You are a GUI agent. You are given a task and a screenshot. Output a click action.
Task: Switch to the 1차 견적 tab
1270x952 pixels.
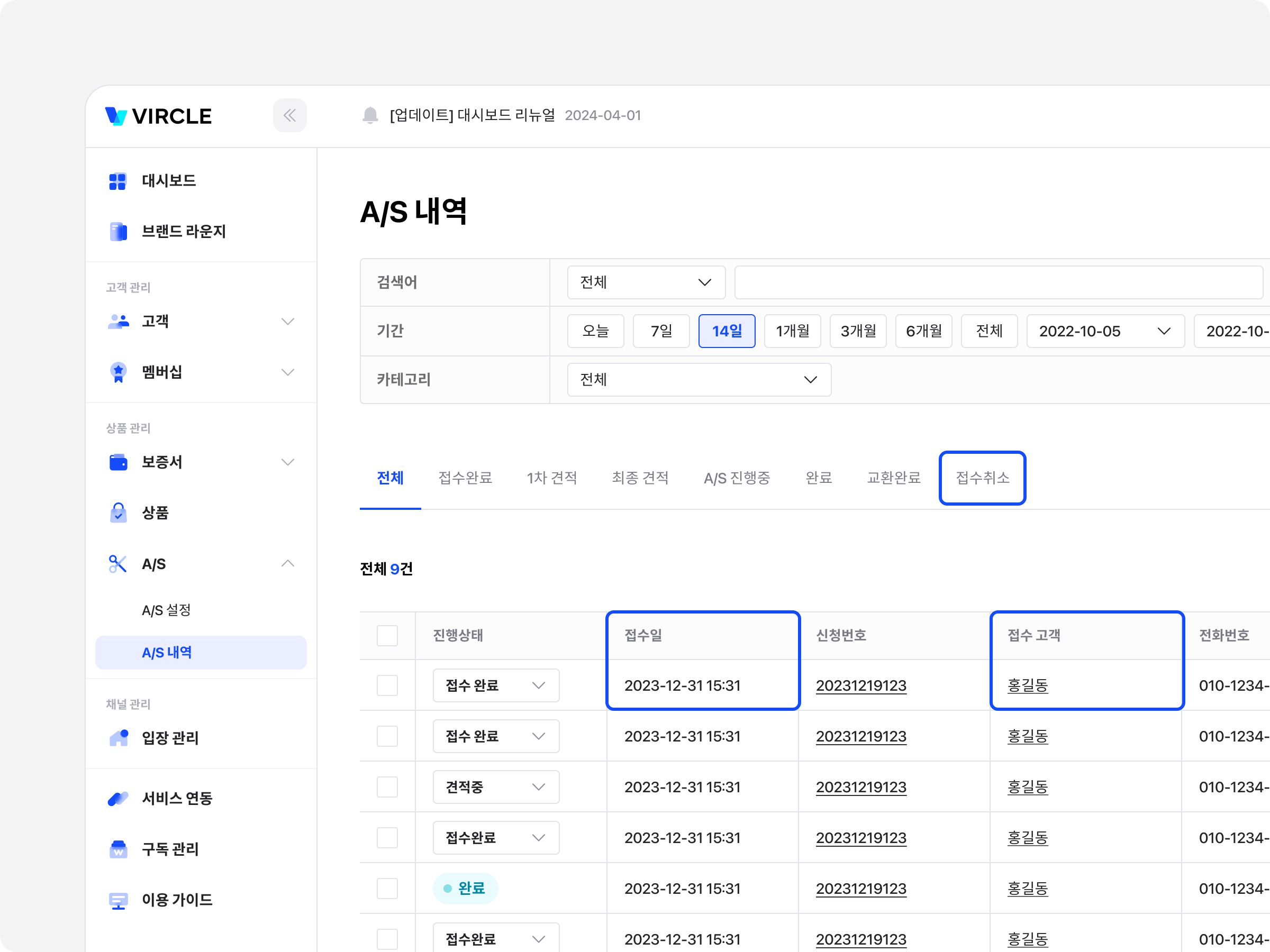point(552,478)
